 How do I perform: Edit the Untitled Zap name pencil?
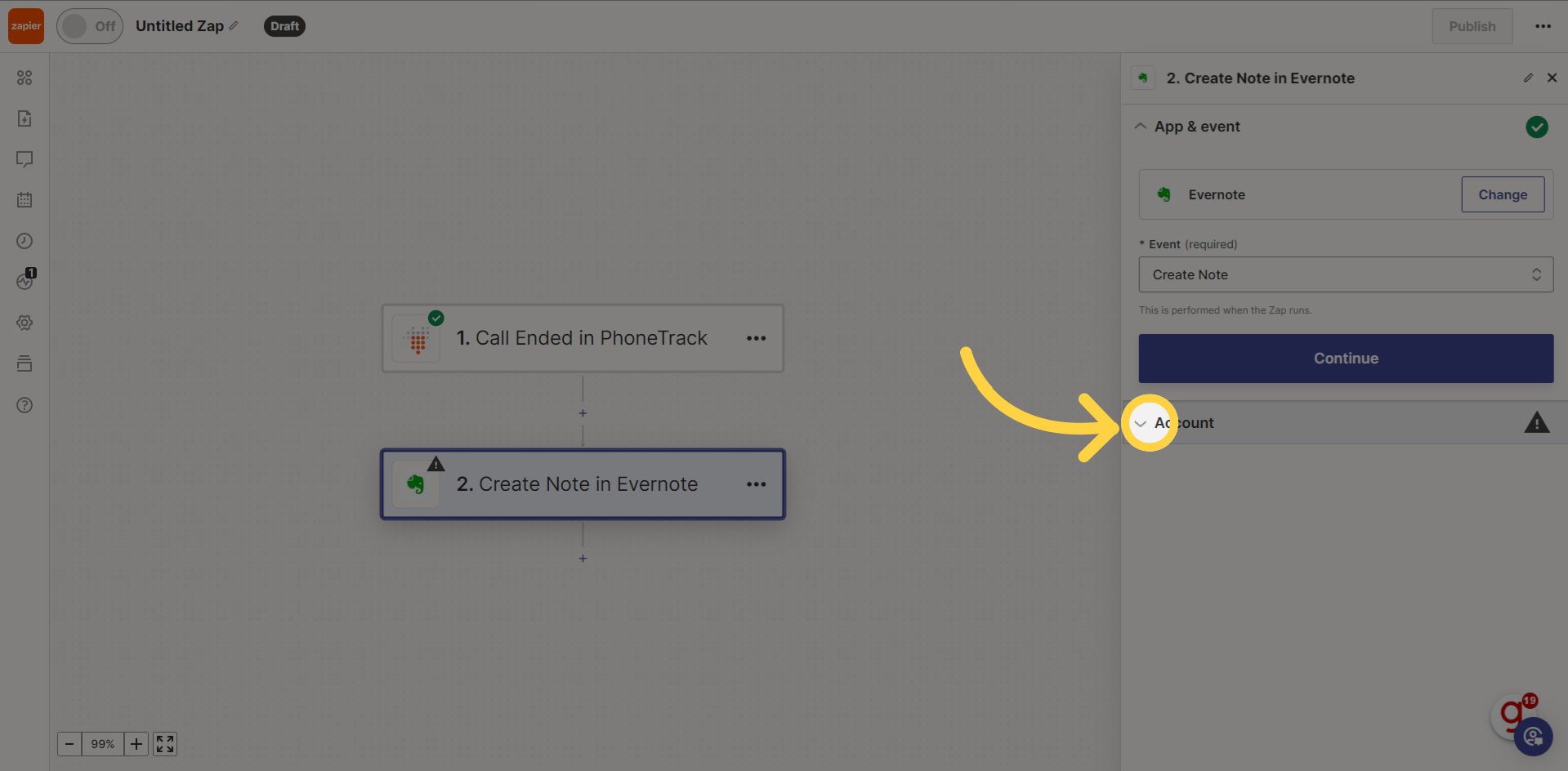pos(234,26)
